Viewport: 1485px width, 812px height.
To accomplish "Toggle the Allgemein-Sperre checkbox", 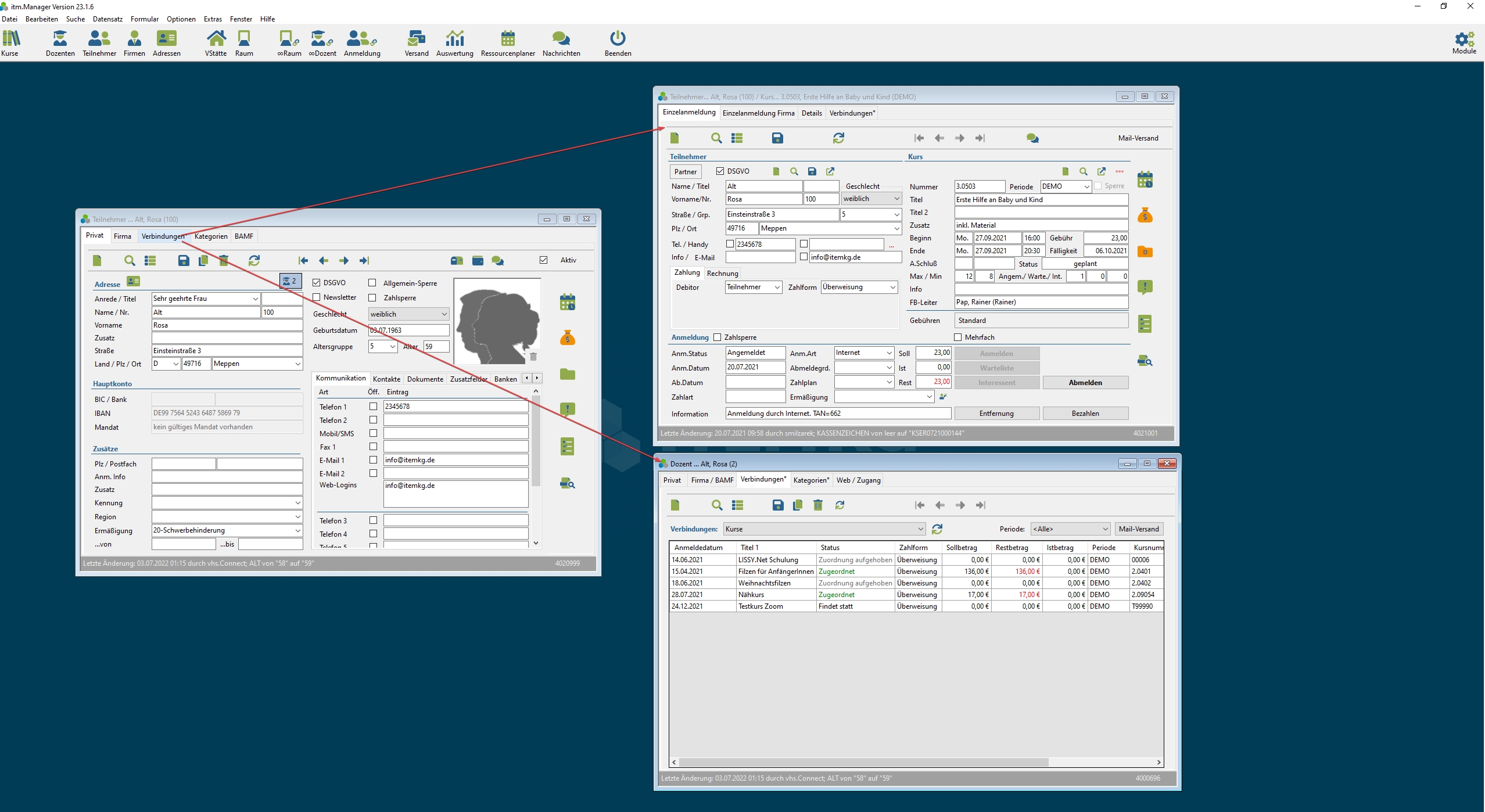I will coord(372,283).
